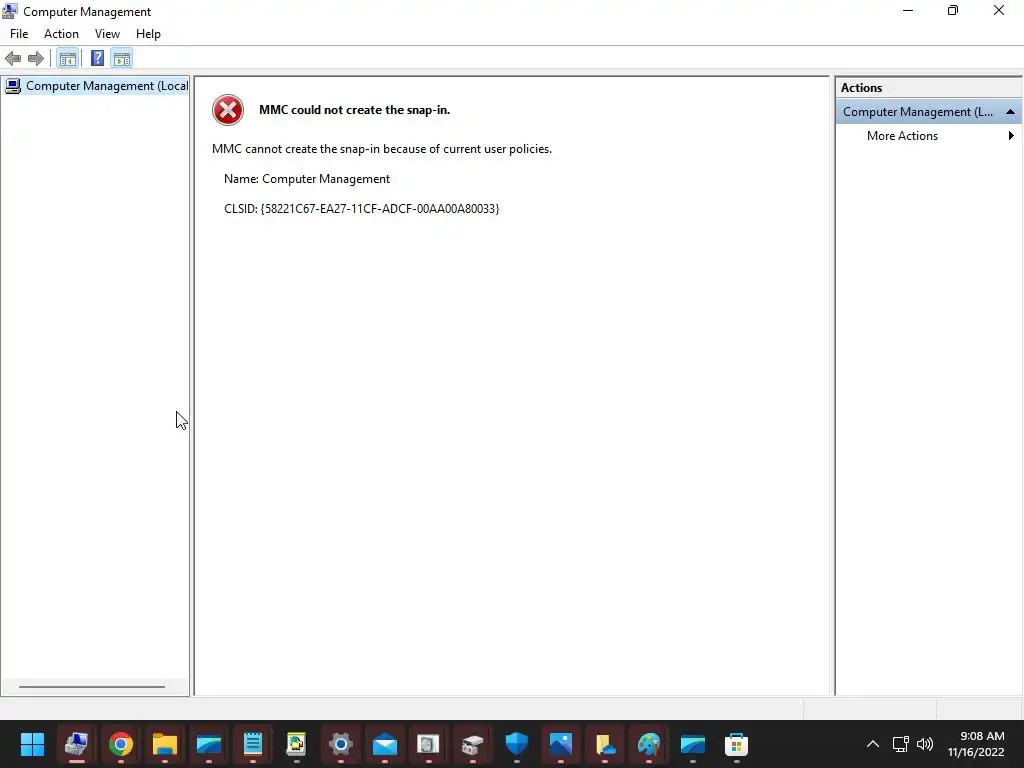Restore down the Computer Management window
Screen dimensions: 1024x768
pos(953,10)
